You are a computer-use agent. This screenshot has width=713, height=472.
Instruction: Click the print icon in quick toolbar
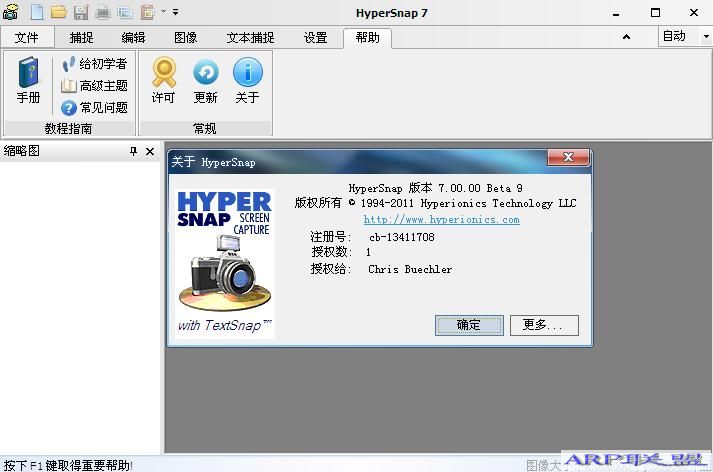click(103, 13)
